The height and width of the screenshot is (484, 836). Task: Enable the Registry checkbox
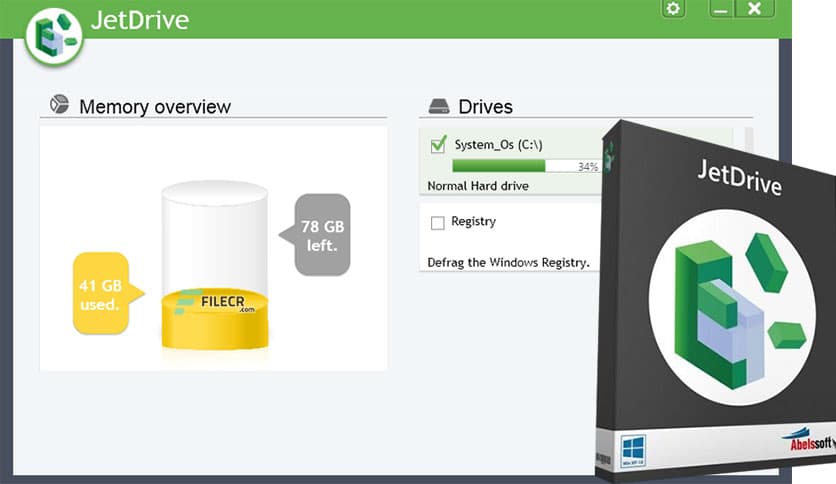[x=437, y=223]
